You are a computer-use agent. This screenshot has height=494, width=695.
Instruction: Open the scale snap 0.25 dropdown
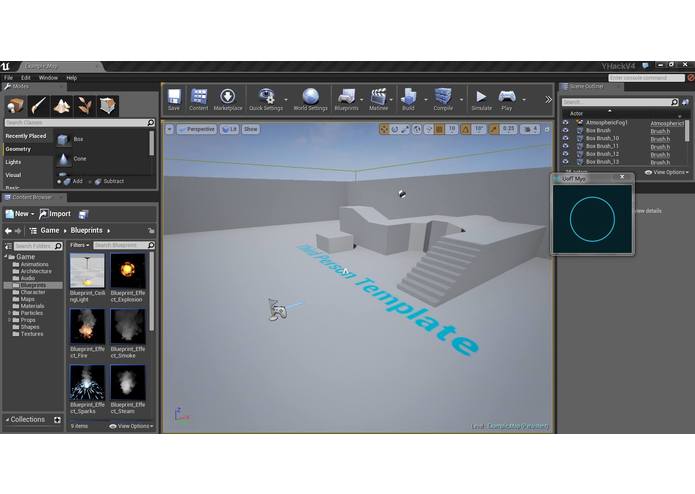tap(508, 129)
